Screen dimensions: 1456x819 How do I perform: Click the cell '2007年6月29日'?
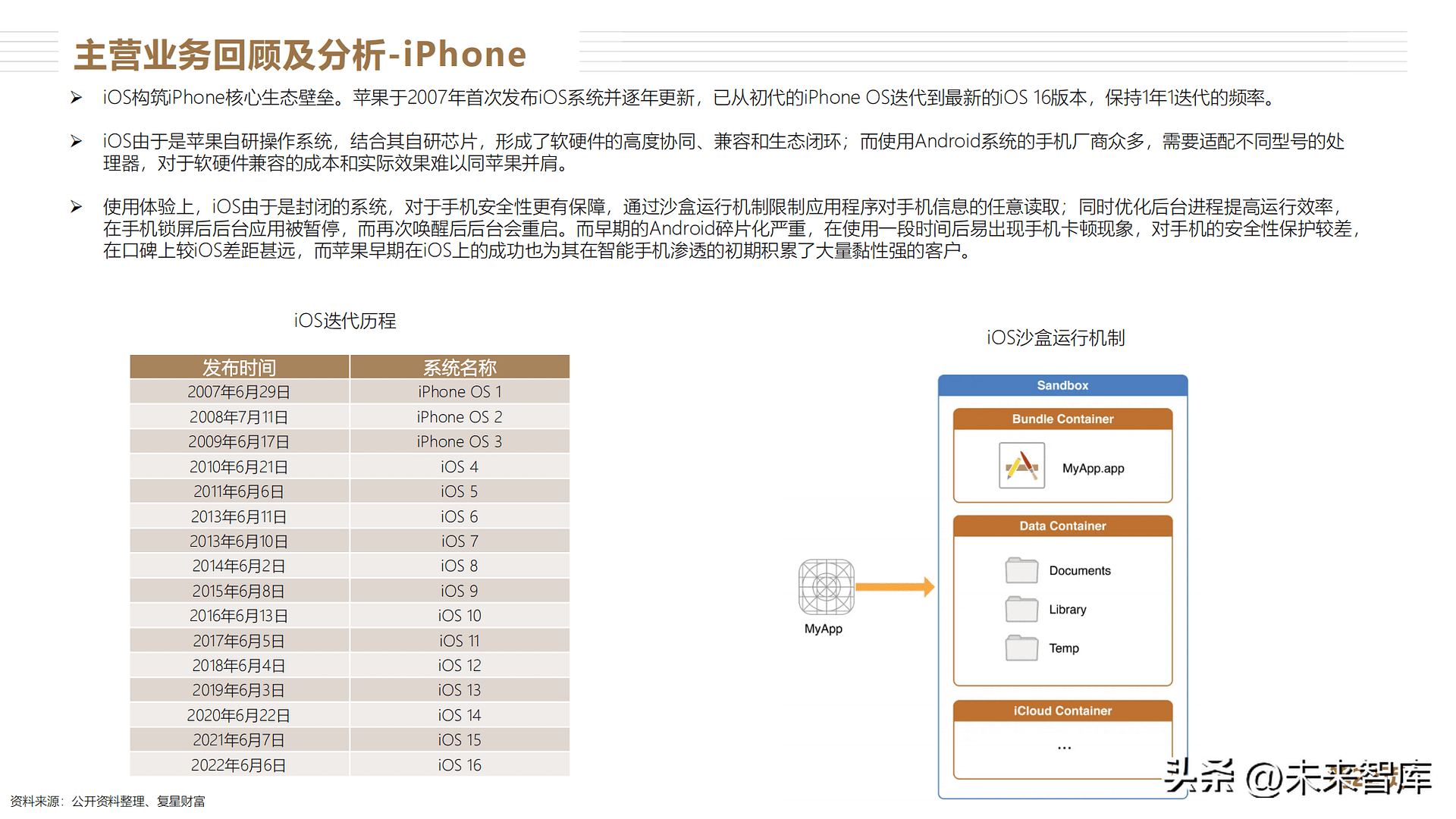click(240, 392)
